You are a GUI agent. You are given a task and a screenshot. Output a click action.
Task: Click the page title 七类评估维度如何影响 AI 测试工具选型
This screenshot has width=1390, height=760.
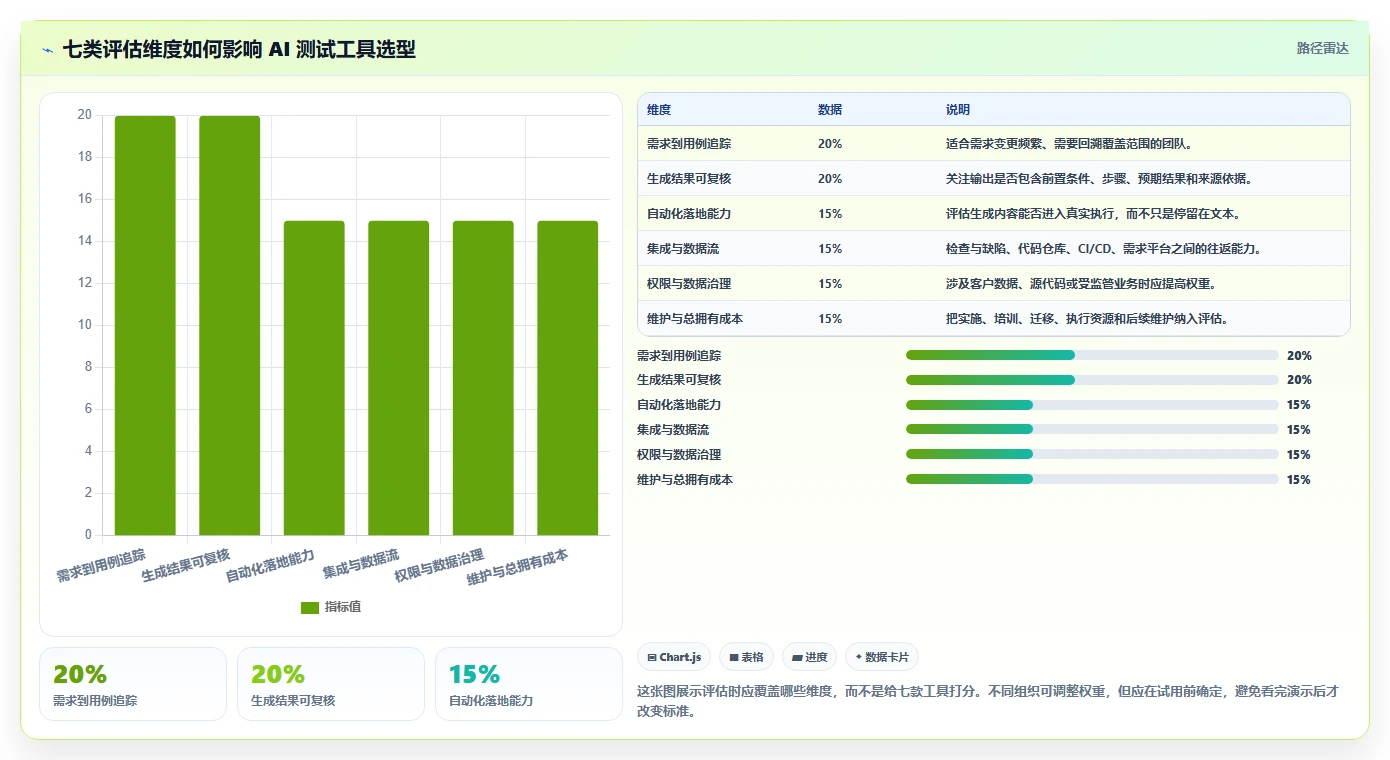(239, 49)
